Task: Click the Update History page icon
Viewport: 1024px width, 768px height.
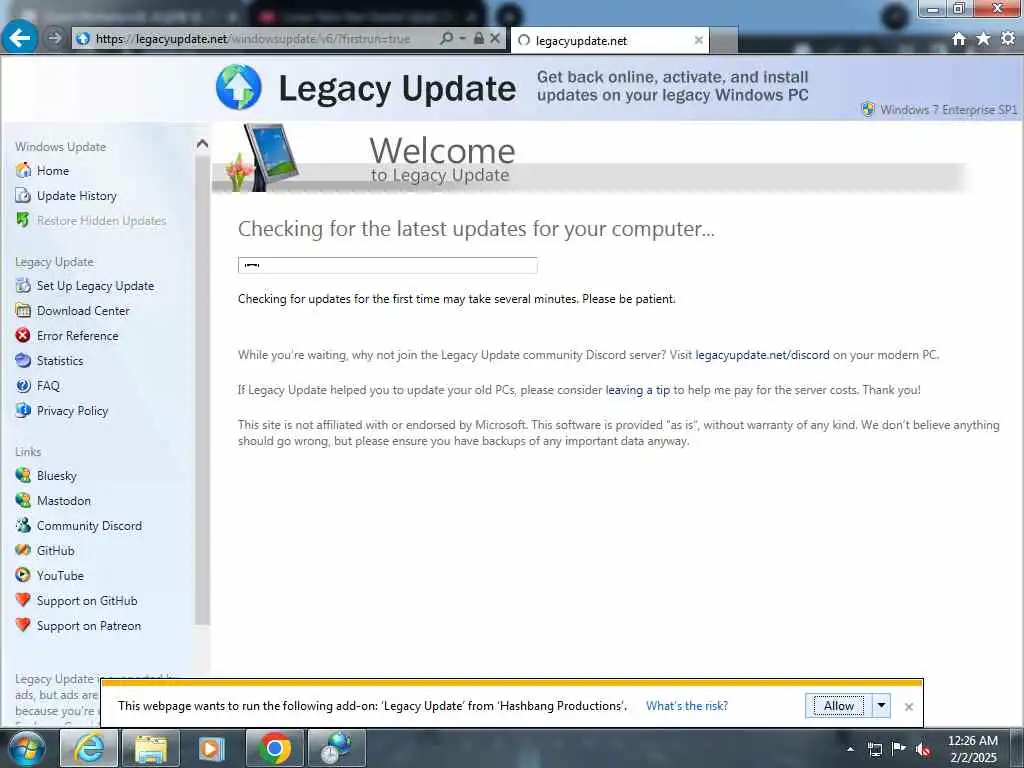Action: tap(23, 195)
